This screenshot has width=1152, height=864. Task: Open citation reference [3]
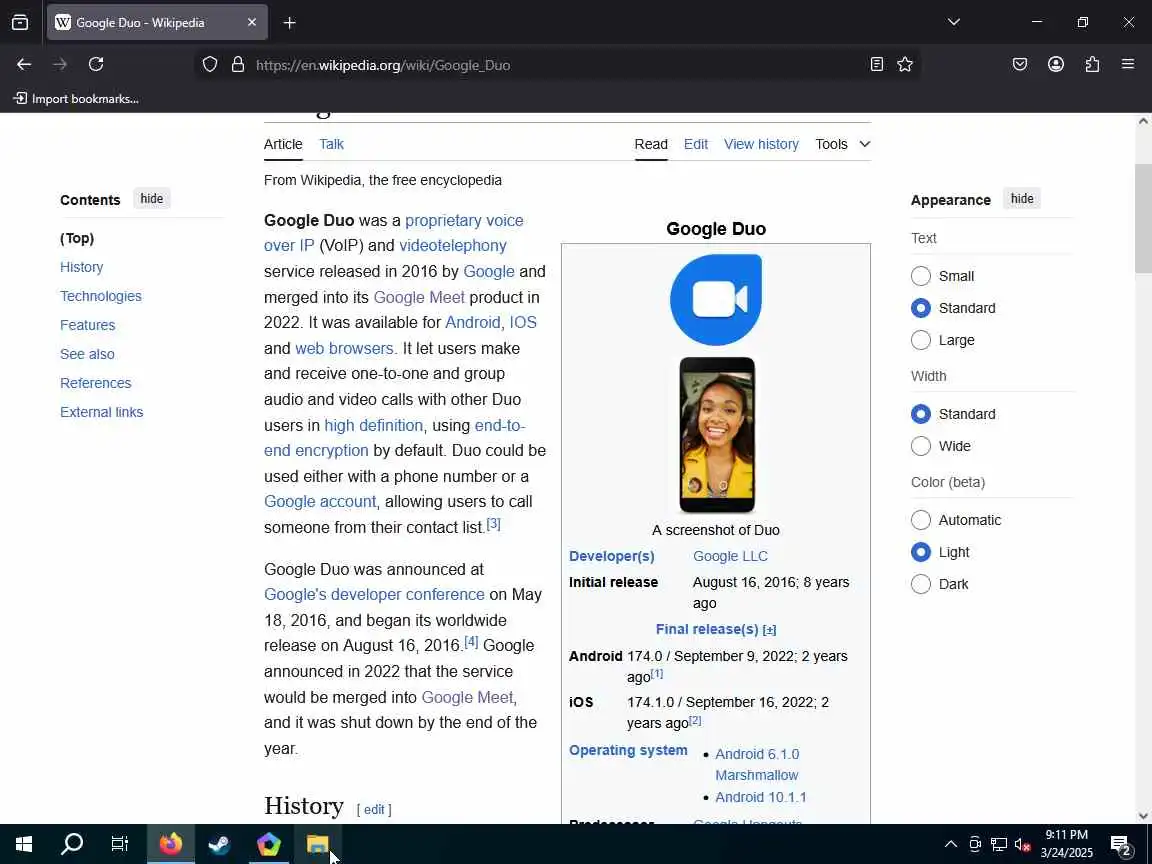click(x=494, y=524)
